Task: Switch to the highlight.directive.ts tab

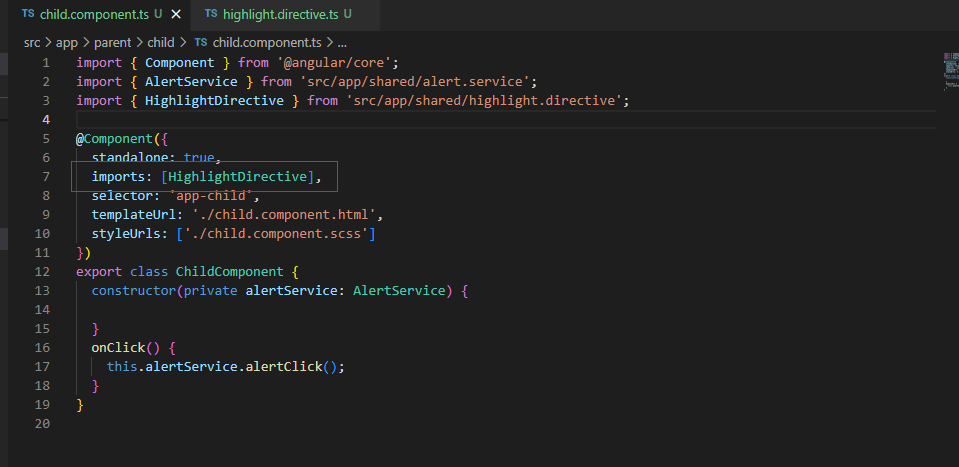Action: [x=279, y=15]
